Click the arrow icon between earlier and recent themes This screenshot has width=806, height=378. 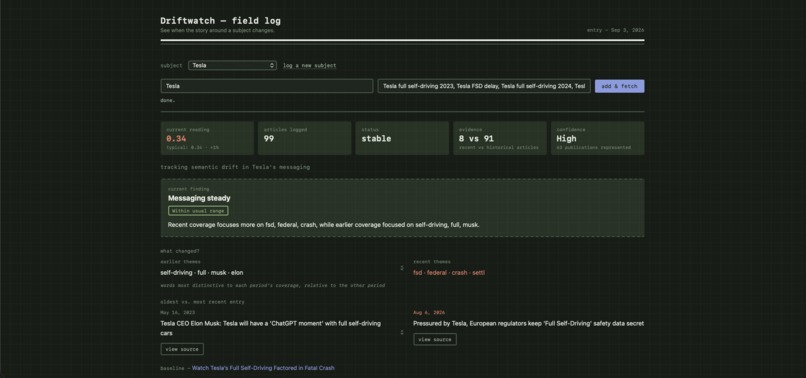tap(402, 267)
